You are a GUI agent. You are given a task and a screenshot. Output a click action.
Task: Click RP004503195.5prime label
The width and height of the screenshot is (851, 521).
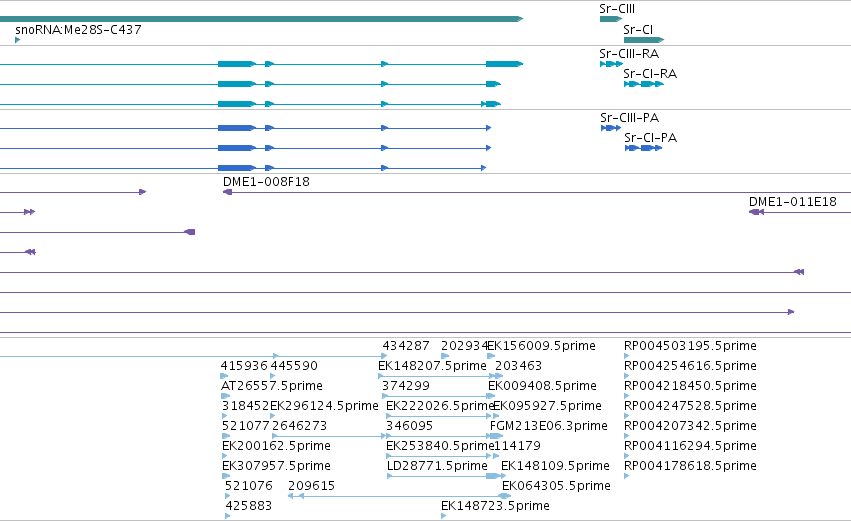690,346
